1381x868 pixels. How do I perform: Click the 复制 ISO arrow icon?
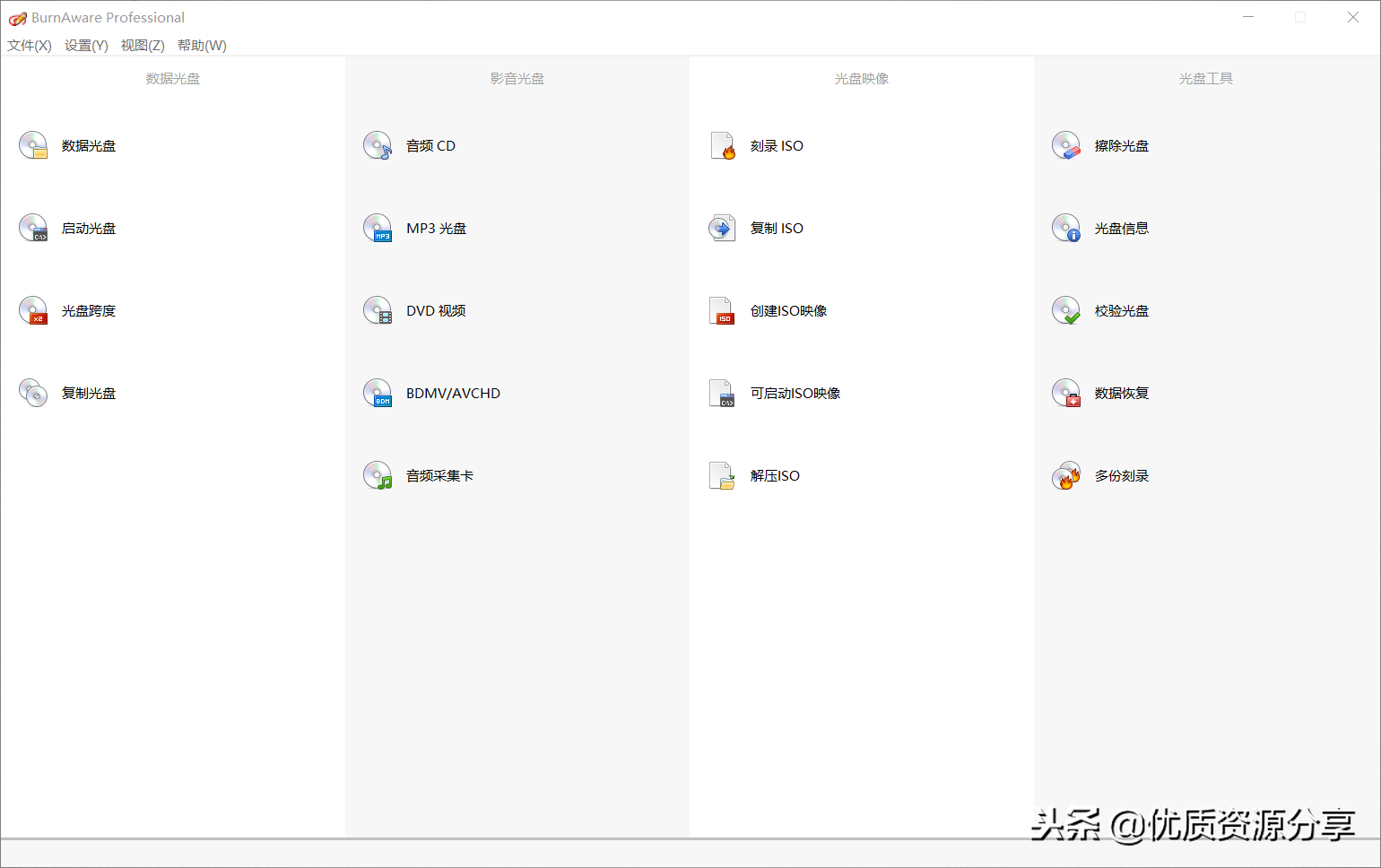pyautogui.click(x=722, y=228)
